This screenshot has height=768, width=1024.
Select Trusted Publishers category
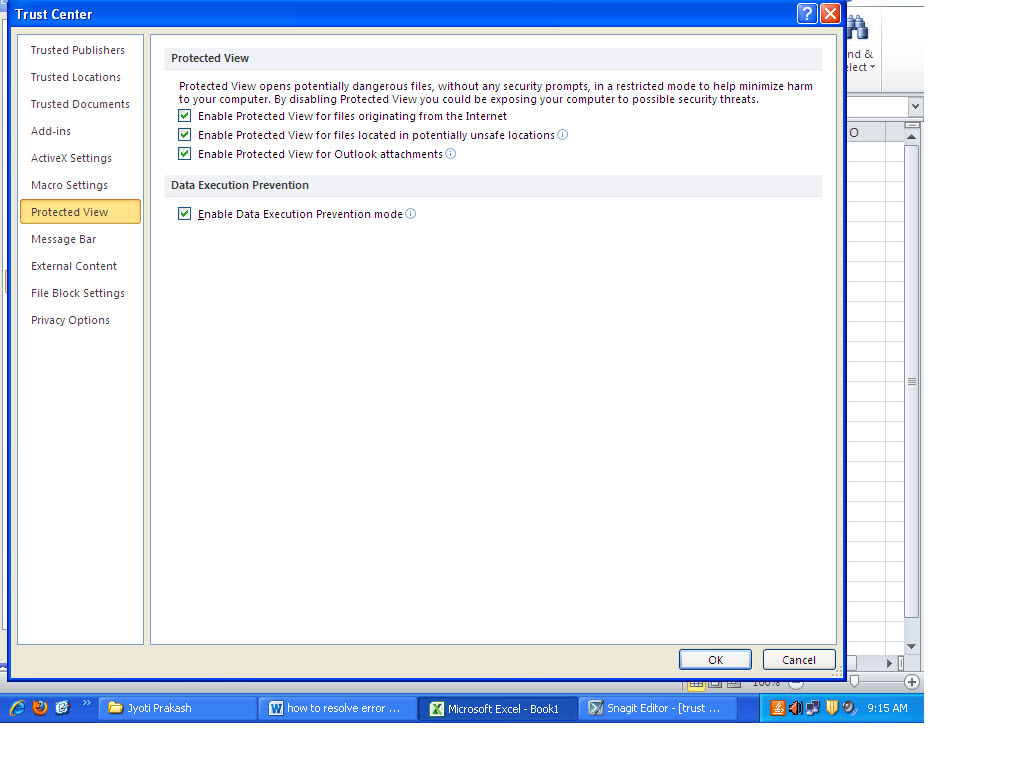tap(78, 50)
